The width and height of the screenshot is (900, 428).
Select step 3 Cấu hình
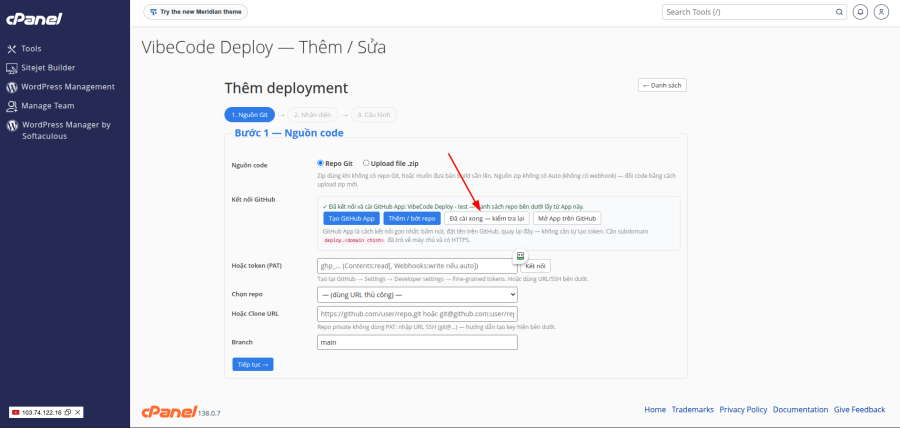click(x=374, y=115)
